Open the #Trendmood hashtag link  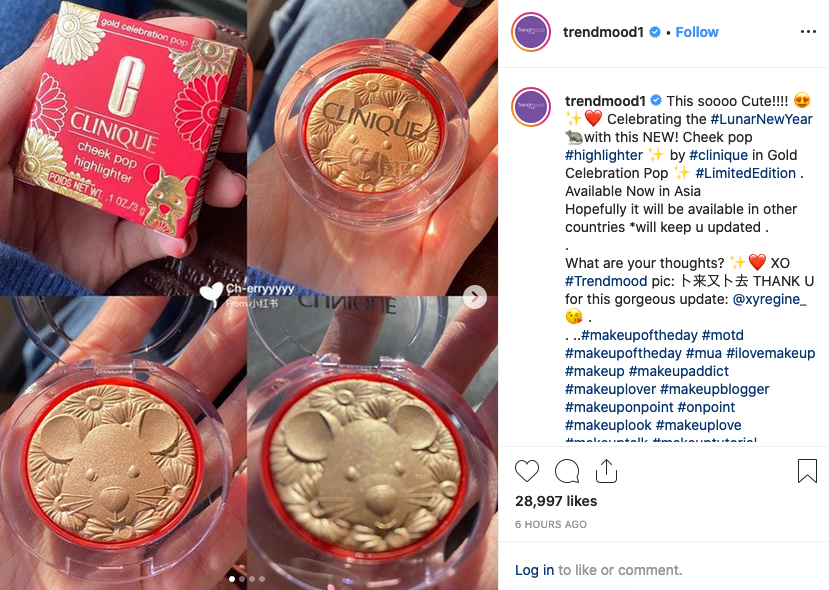pos(606,281)
